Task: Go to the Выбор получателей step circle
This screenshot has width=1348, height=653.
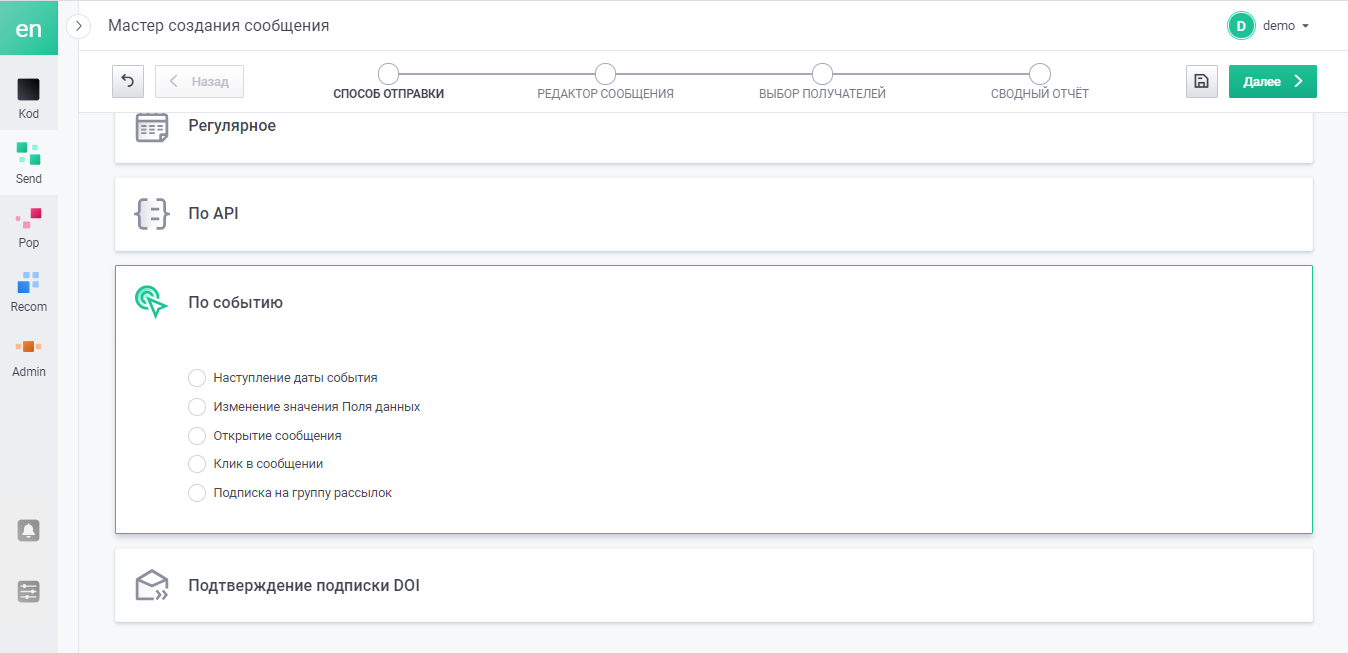Action: [x=822, y=74]
